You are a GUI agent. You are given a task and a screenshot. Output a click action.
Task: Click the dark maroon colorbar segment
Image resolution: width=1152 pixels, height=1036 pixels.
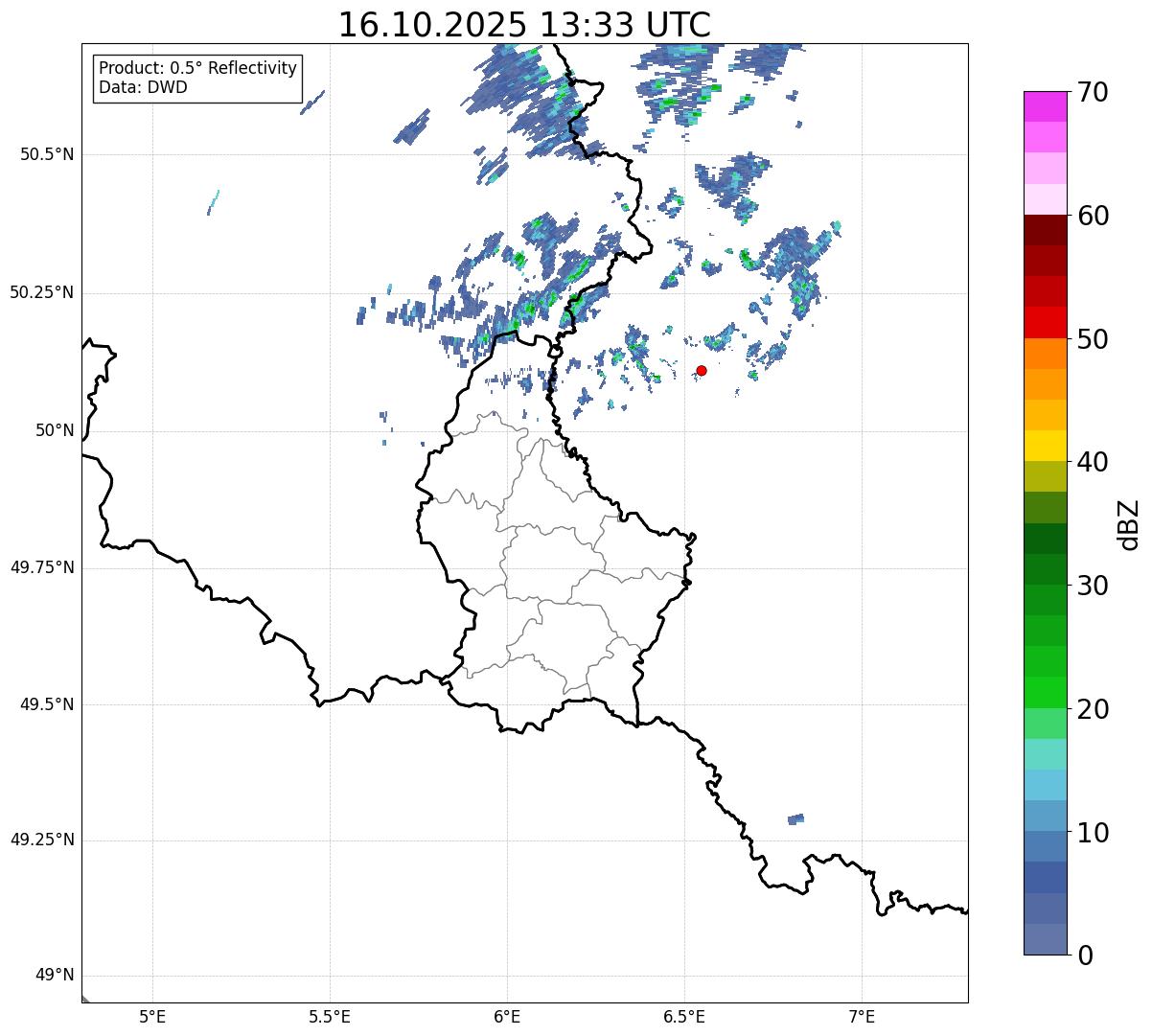[x=1046, y=230]
